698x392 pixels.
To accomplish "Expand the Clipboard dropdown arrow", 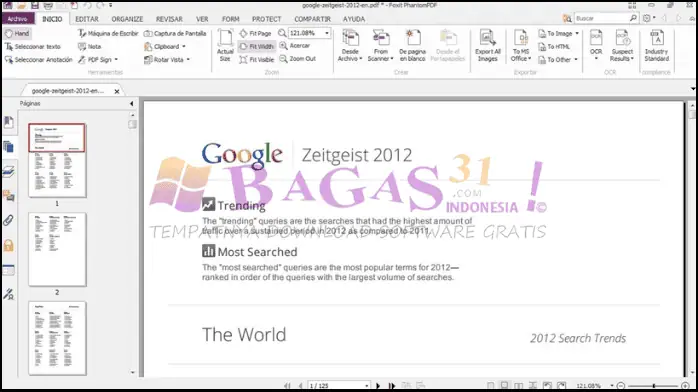I will [x=184, y=46].
